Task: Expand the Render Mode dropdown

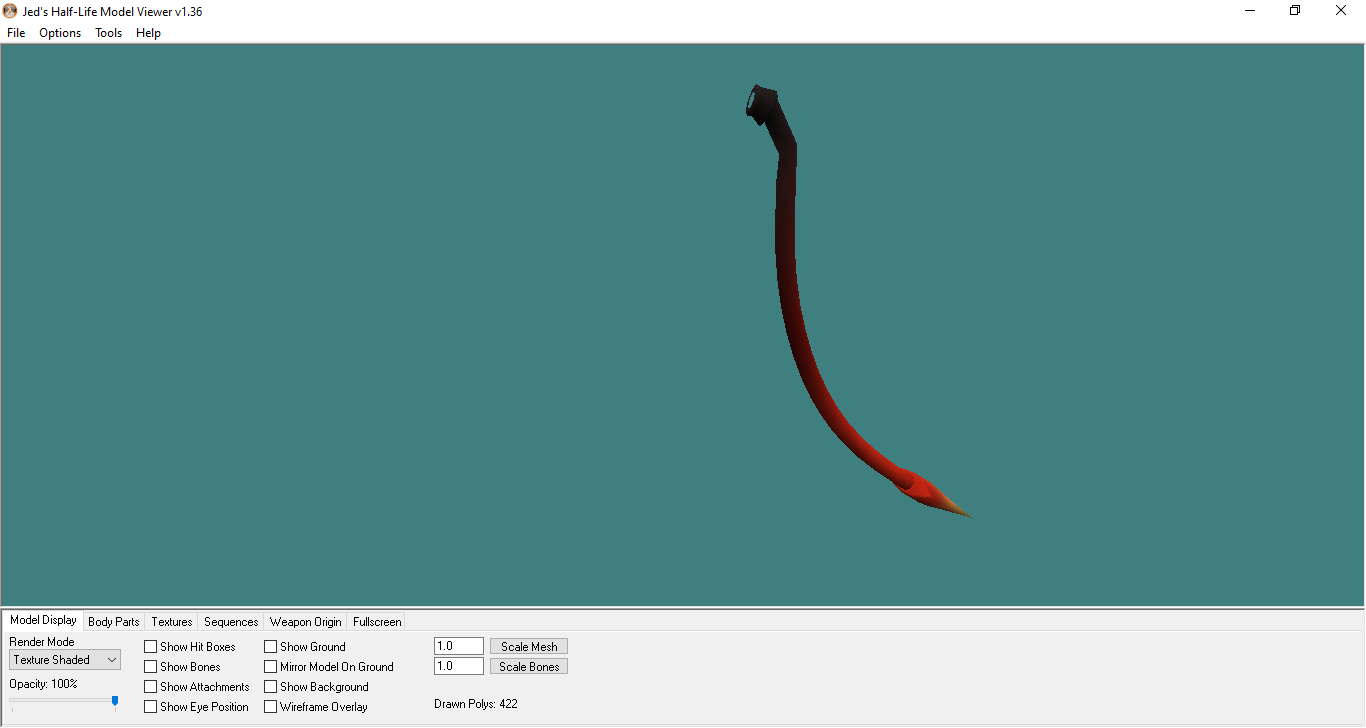Action: pyautogui.click(x=65, y=660)
